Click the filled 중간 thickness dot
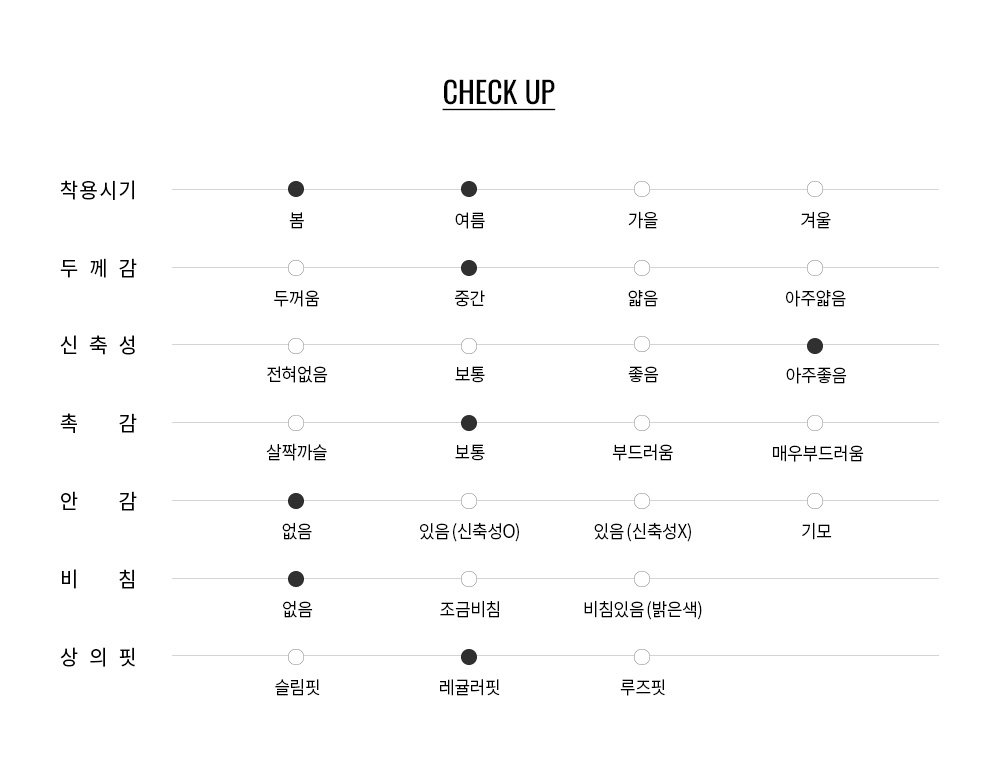The width and height of the screenshot is (1000, 777). click(469, 268)
